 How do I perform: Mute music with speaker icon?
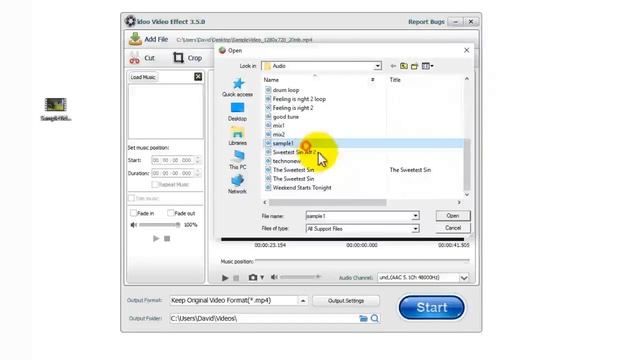coord(133,225)
